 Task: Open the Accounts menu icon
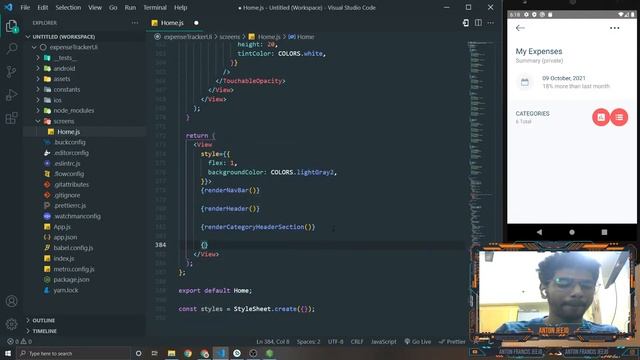pos(11,301)
